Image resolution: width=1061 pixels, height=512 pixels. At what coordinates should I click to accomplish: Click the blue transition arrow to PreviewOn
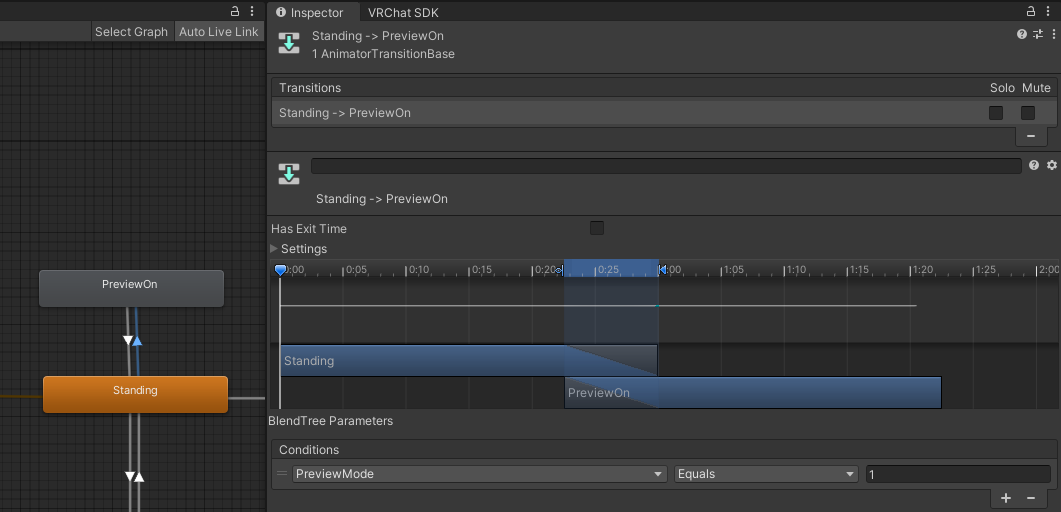click(137, 341)
